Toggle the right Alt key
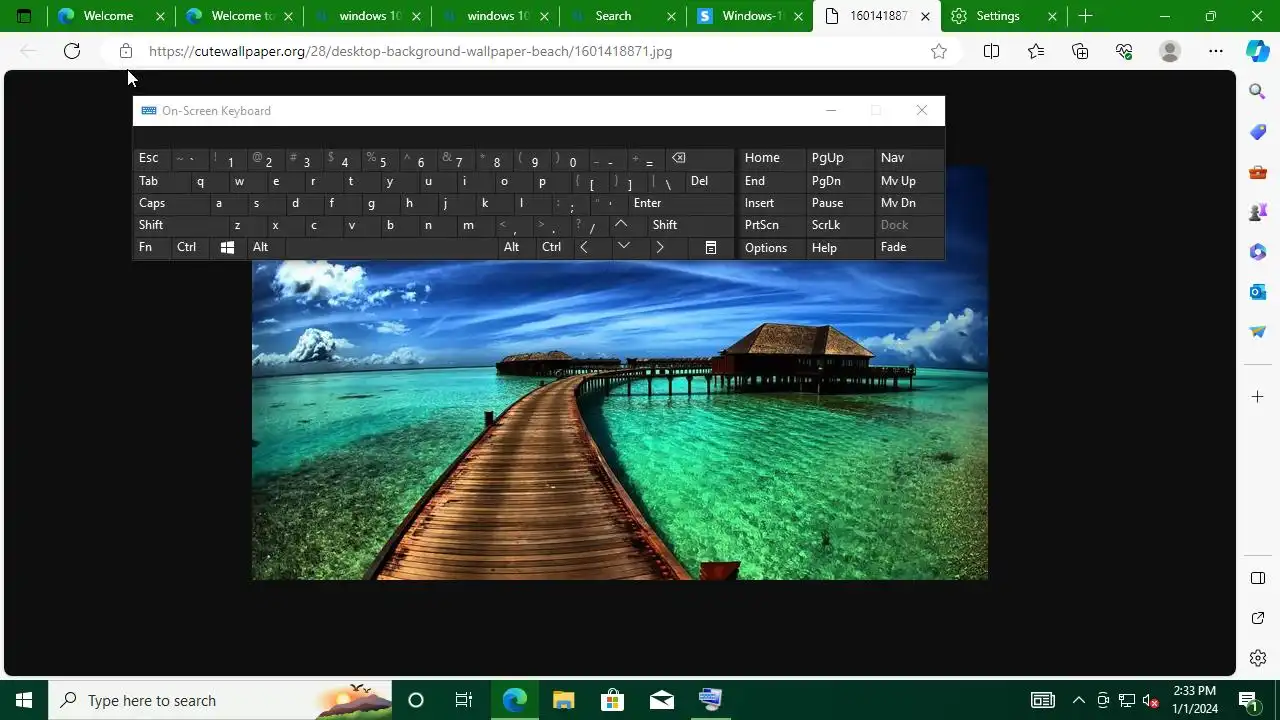The image size is (1280, 720). [x=516, y=247]
